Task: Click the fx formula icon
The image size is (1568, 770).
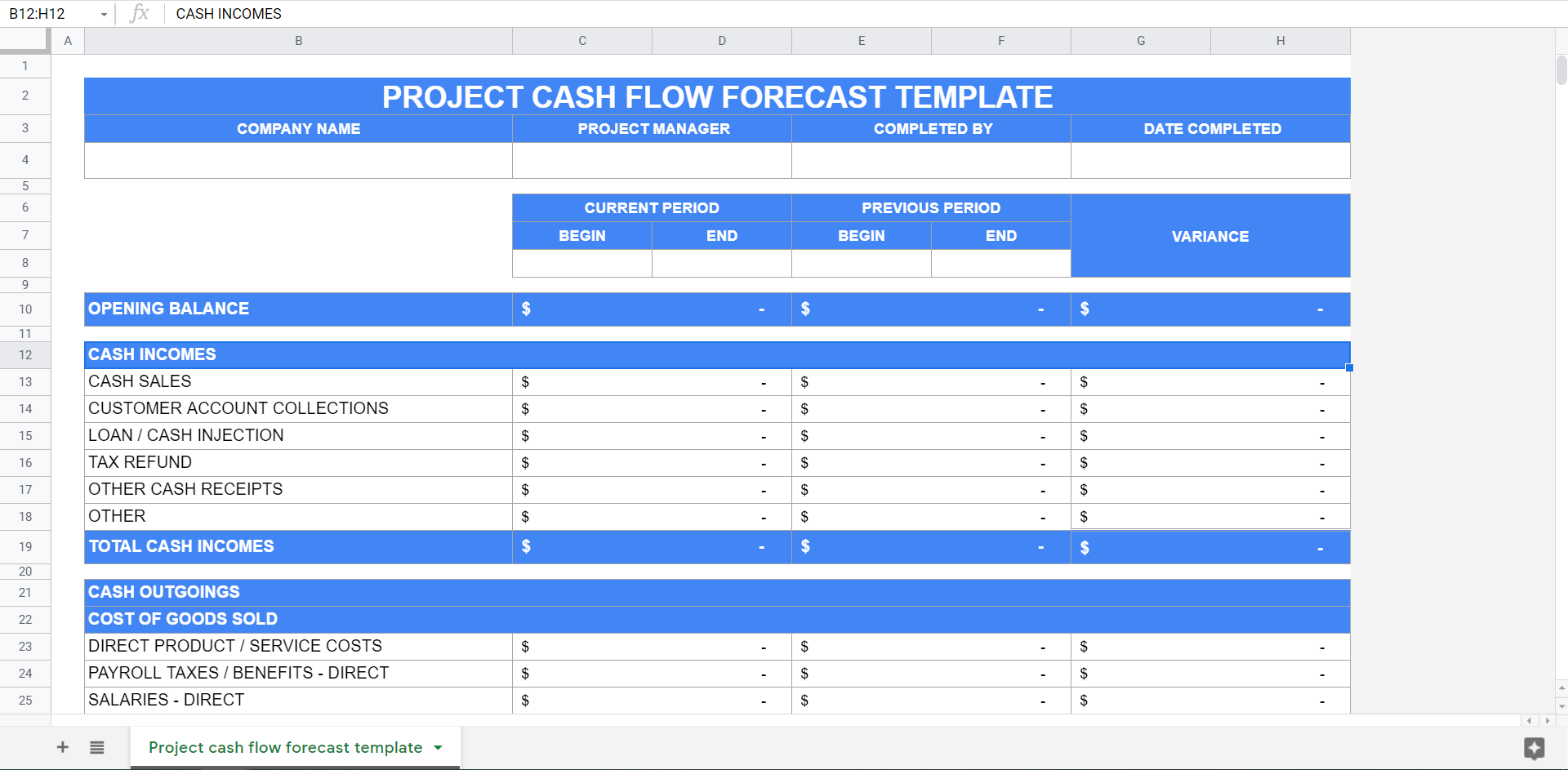Action: (x=140, y=13)
